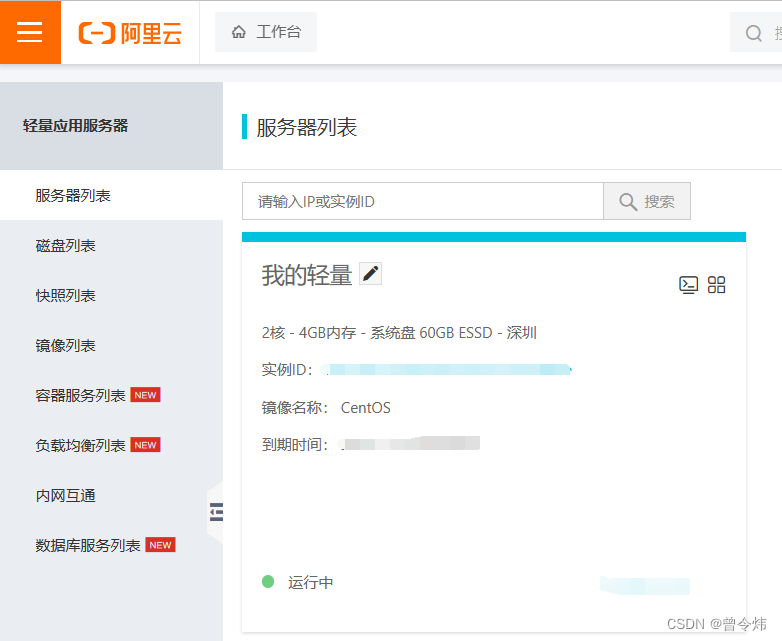The height and width of the screenshot is (641, 782).
Task: Open the 工作台 workbench button
Action: click(x=266, y=32)
